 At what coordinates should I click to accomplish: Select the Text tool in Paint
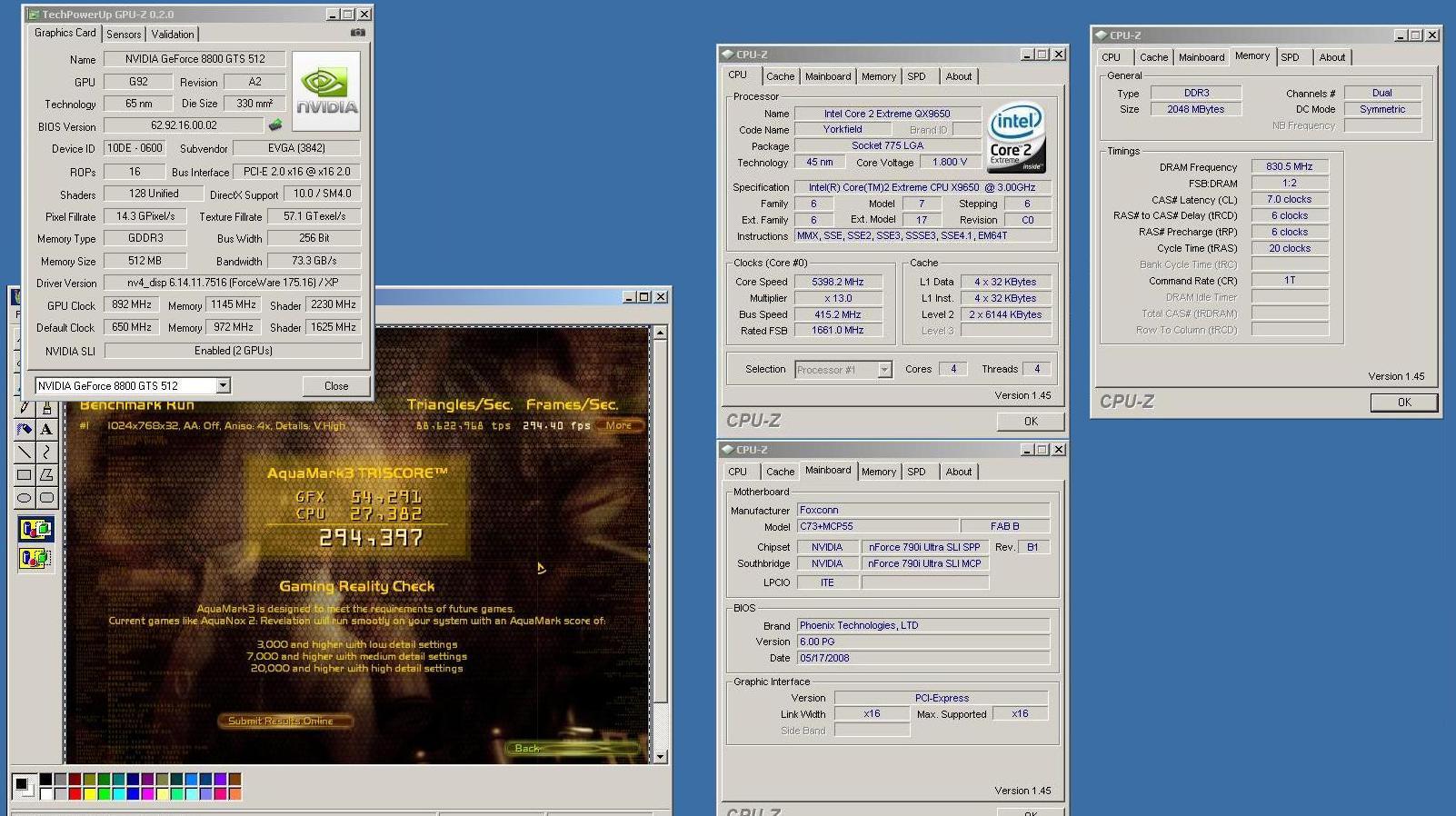pos(47,429)
